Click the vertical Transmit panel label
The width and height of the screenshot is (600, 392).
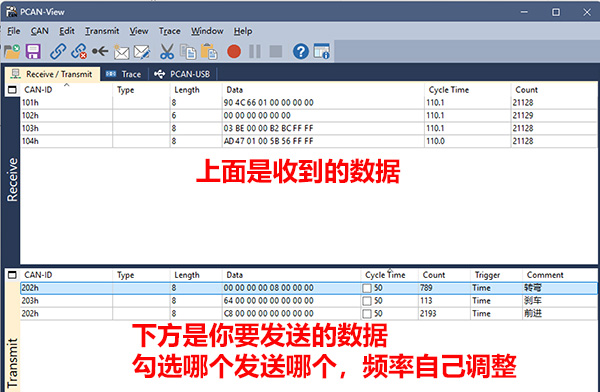[12, 363]
